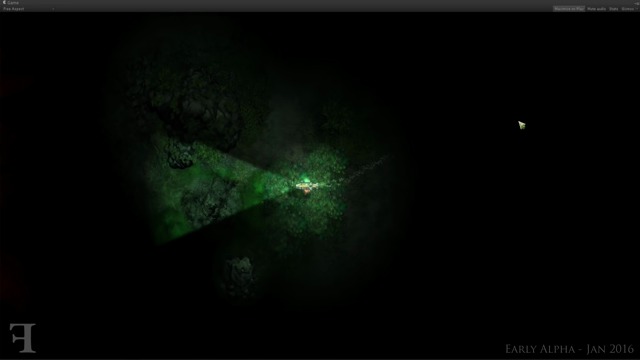The width and height of the screenshot is (640, 360).
Task: Click the arrow beside Free Aspect
Action: coord(53,9)
